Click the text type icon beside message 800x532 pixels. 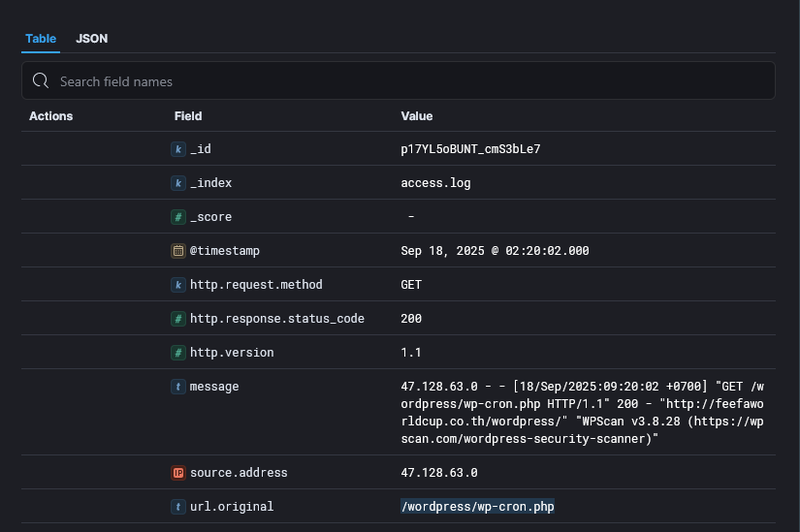point(178,387)
